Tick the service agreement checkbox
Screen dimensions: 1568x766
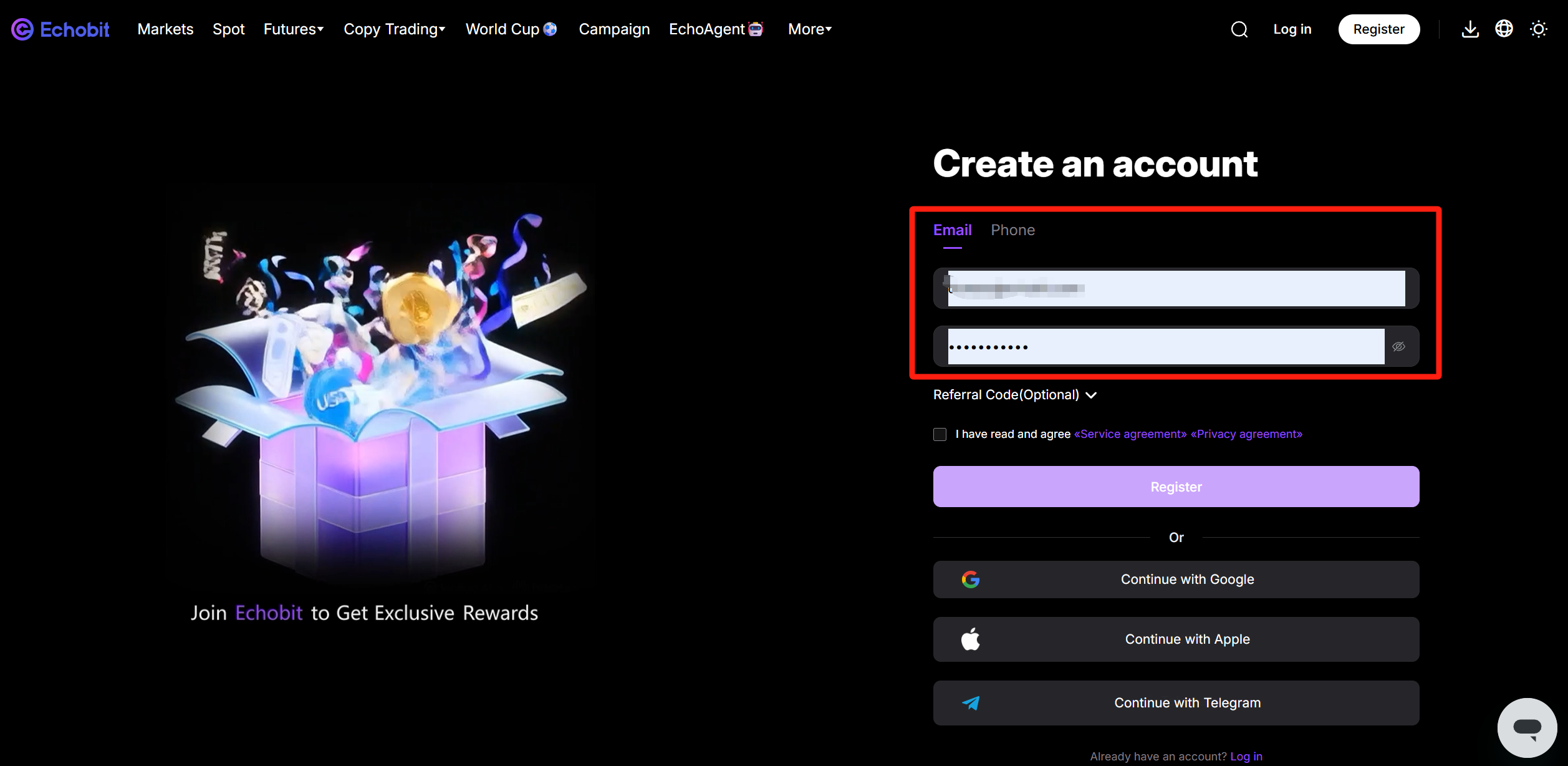(940, 434)
